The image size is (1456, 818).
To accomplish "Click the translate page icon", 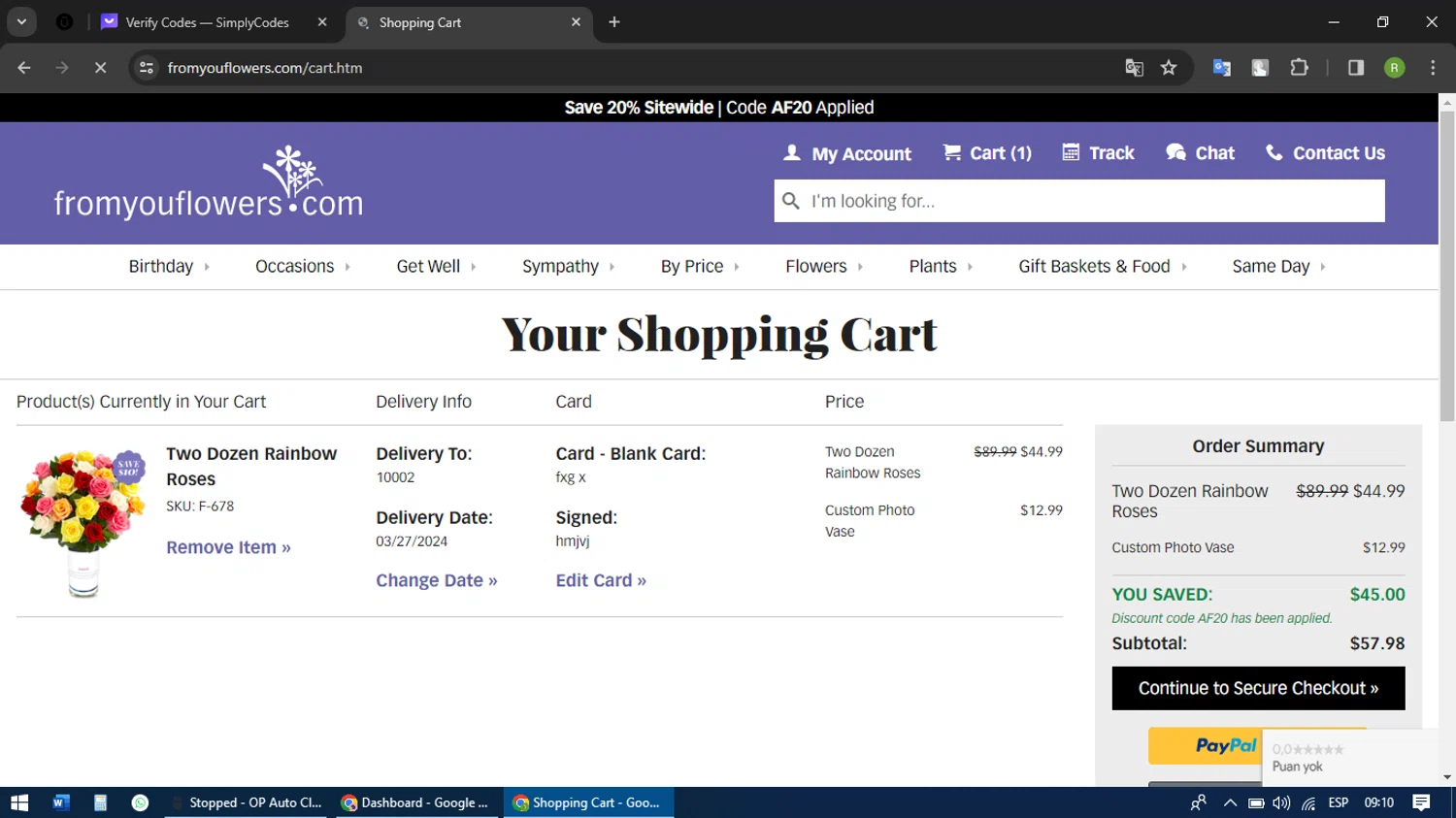I will pos(1134,68).
